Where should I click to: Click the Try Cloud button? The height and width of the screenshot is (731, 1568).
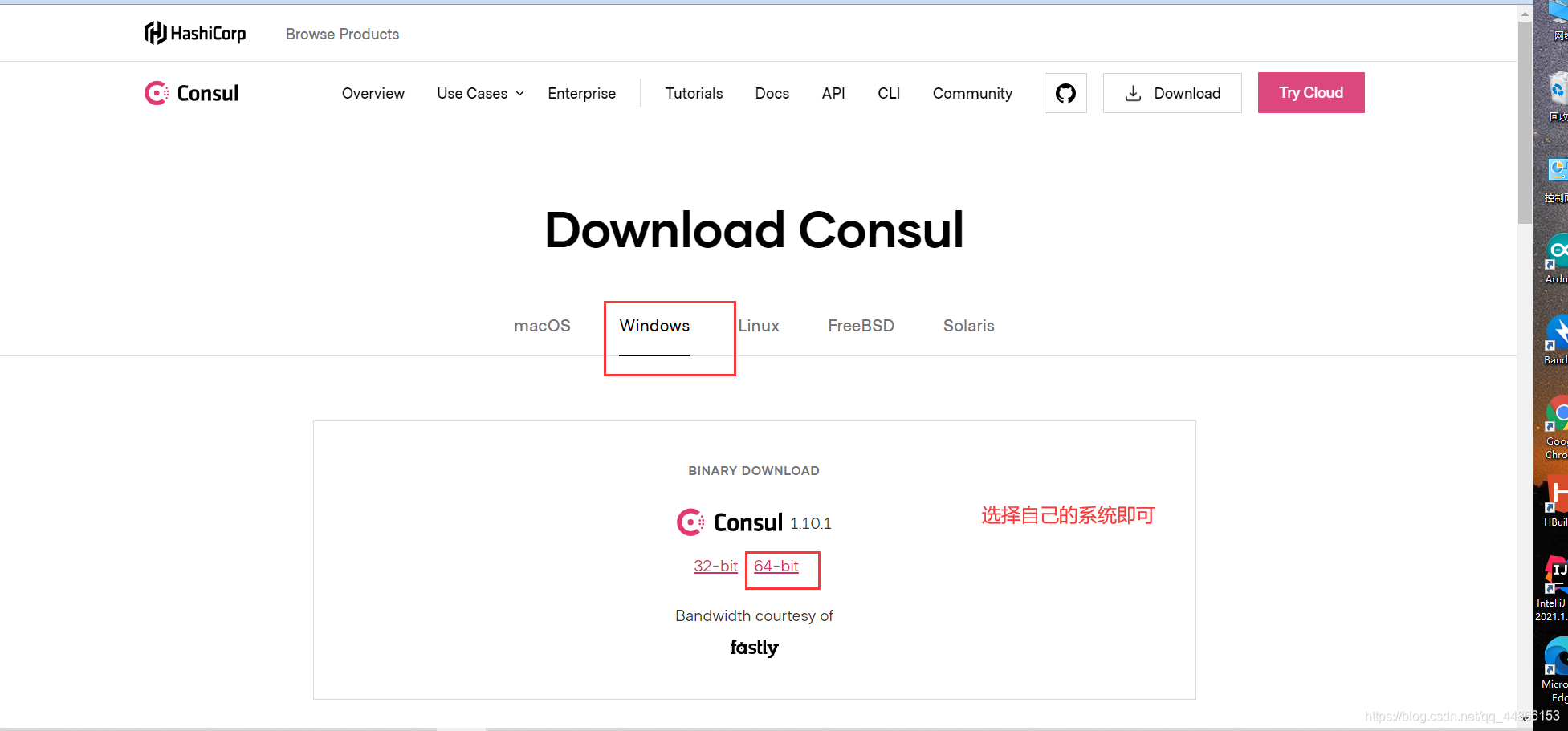(1311, 93)
